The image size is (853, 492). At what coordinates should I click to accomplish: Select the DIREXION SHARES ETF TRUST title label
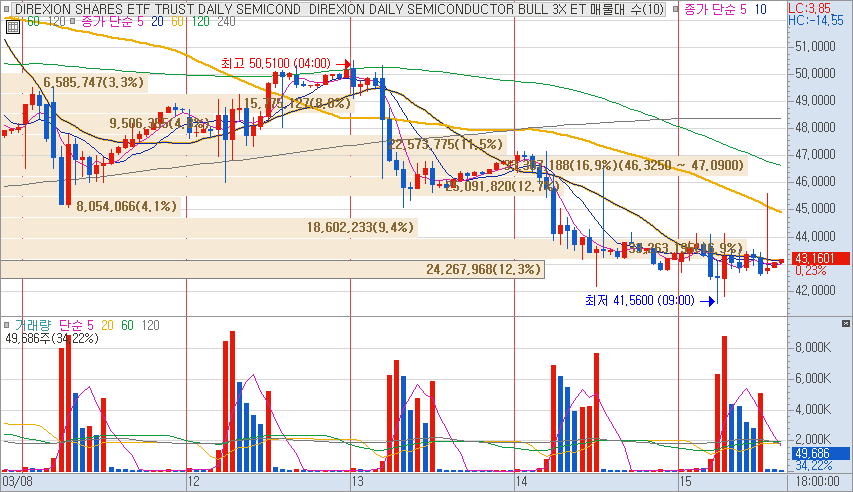[158, 9]
